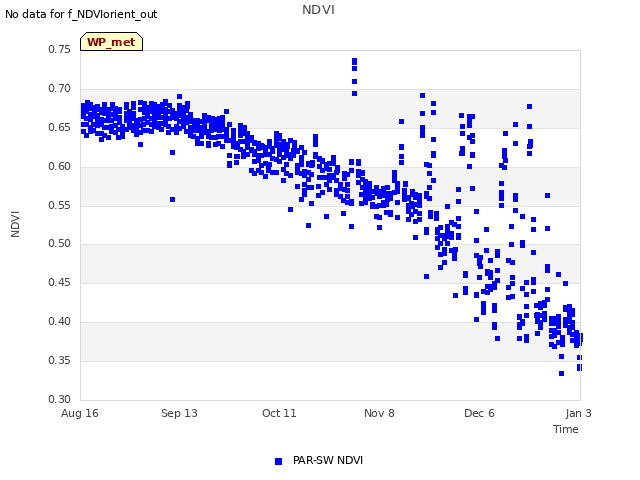This screenshot has width=640, height=480.
Task: Click the Sep 13 date tick label
Action: click(179, 413)
